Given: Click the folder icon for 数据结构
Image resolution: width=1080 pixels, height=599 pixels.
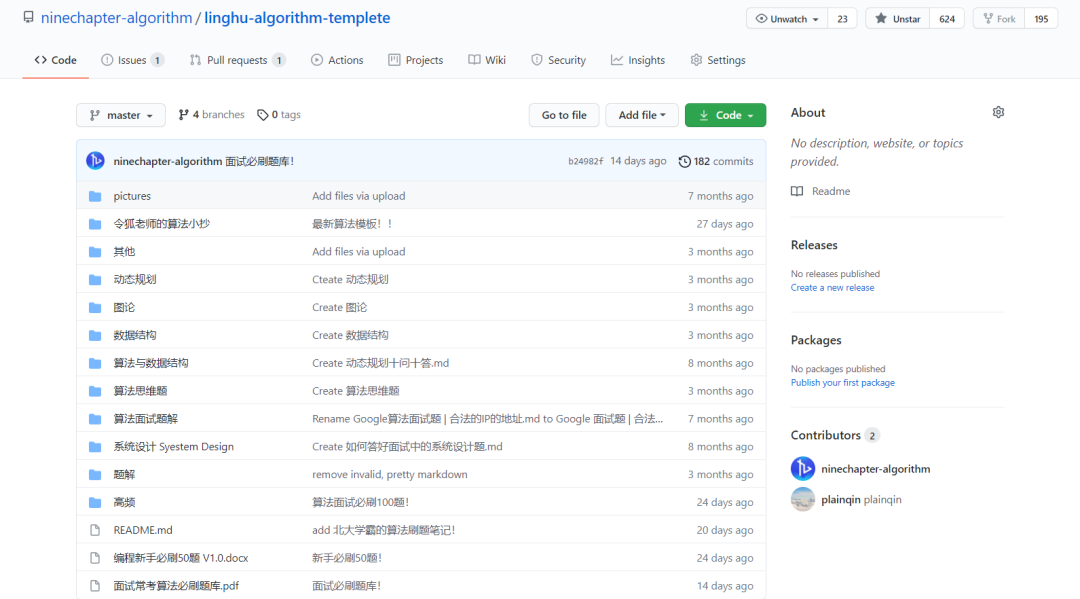Looking at the screenshot, I should tap(95, 335).
